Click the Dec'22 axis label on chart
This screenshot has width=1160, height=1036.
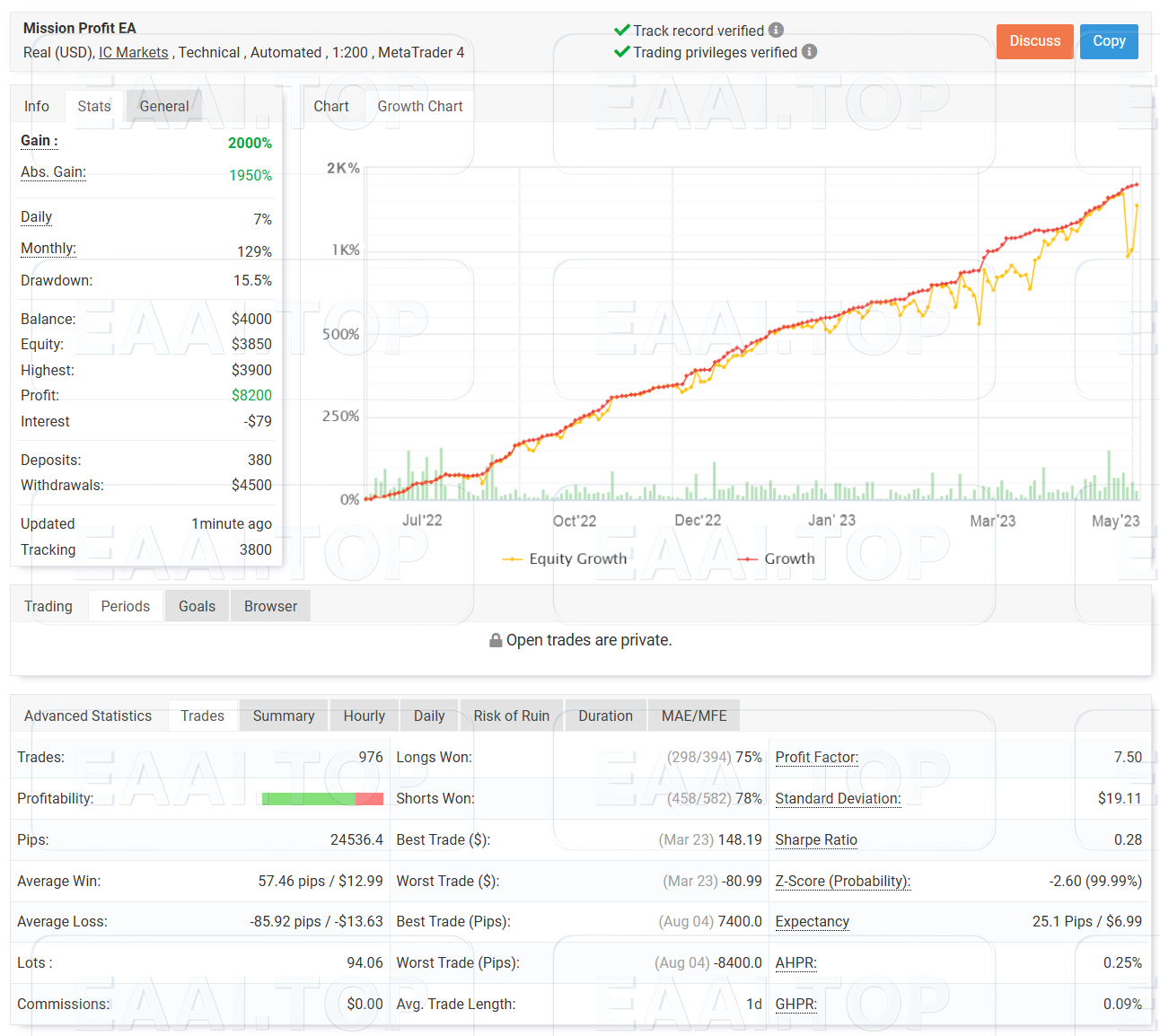coord(698,521)
